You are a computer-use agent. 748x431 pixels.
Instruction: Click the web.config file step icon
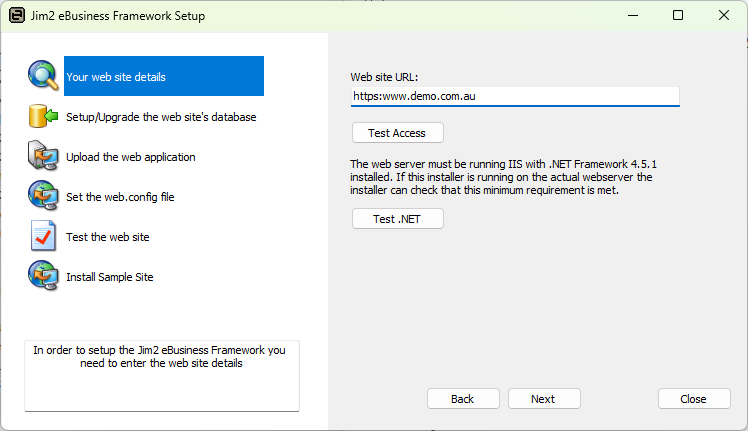(43, 196)
